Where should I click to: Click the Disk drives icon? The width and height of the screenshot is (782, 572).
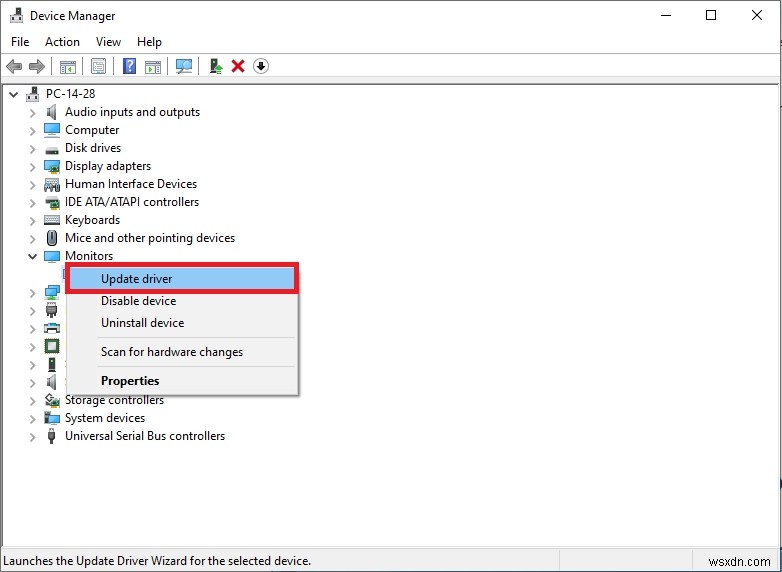coord(51,149)
